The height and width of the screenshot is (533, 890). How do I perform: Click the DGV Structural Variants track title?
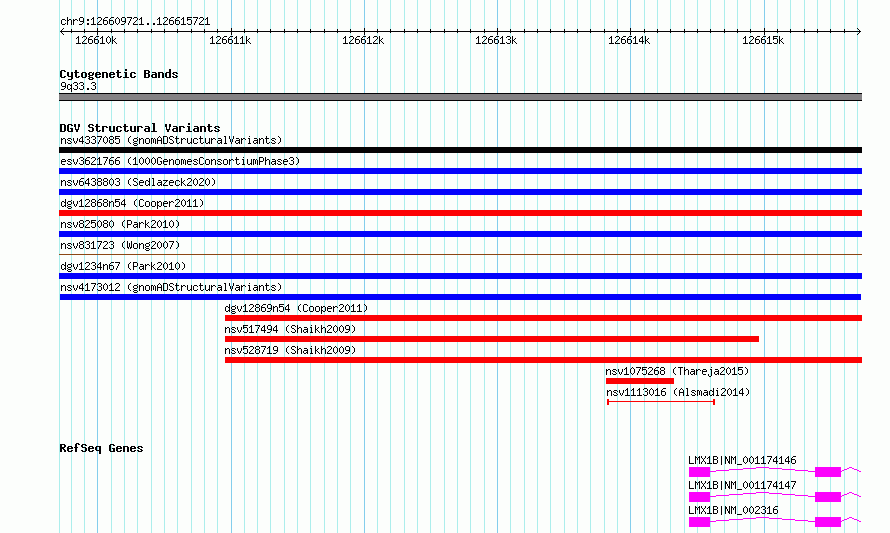point(140,128)
